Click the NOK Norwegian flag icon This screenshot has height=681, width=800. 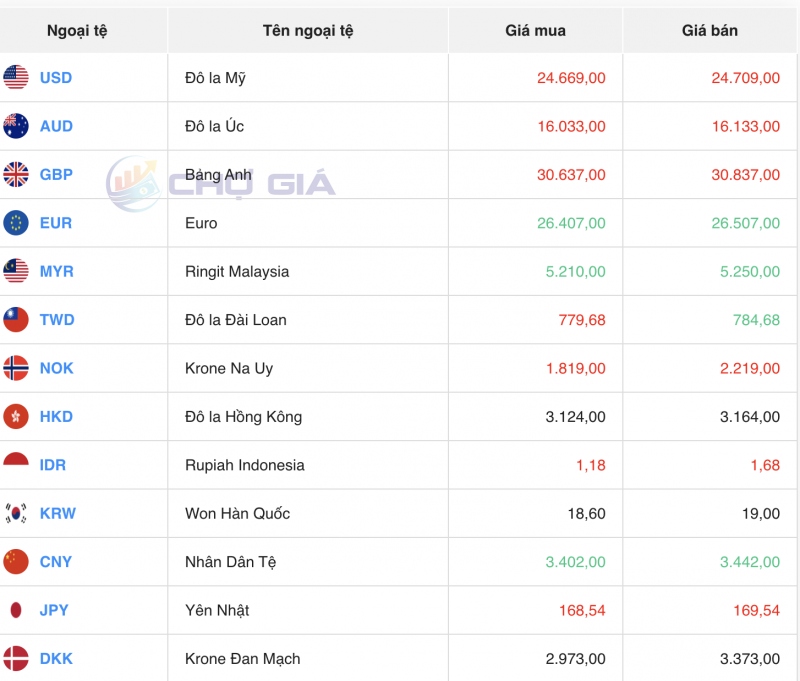click(16, 368)
